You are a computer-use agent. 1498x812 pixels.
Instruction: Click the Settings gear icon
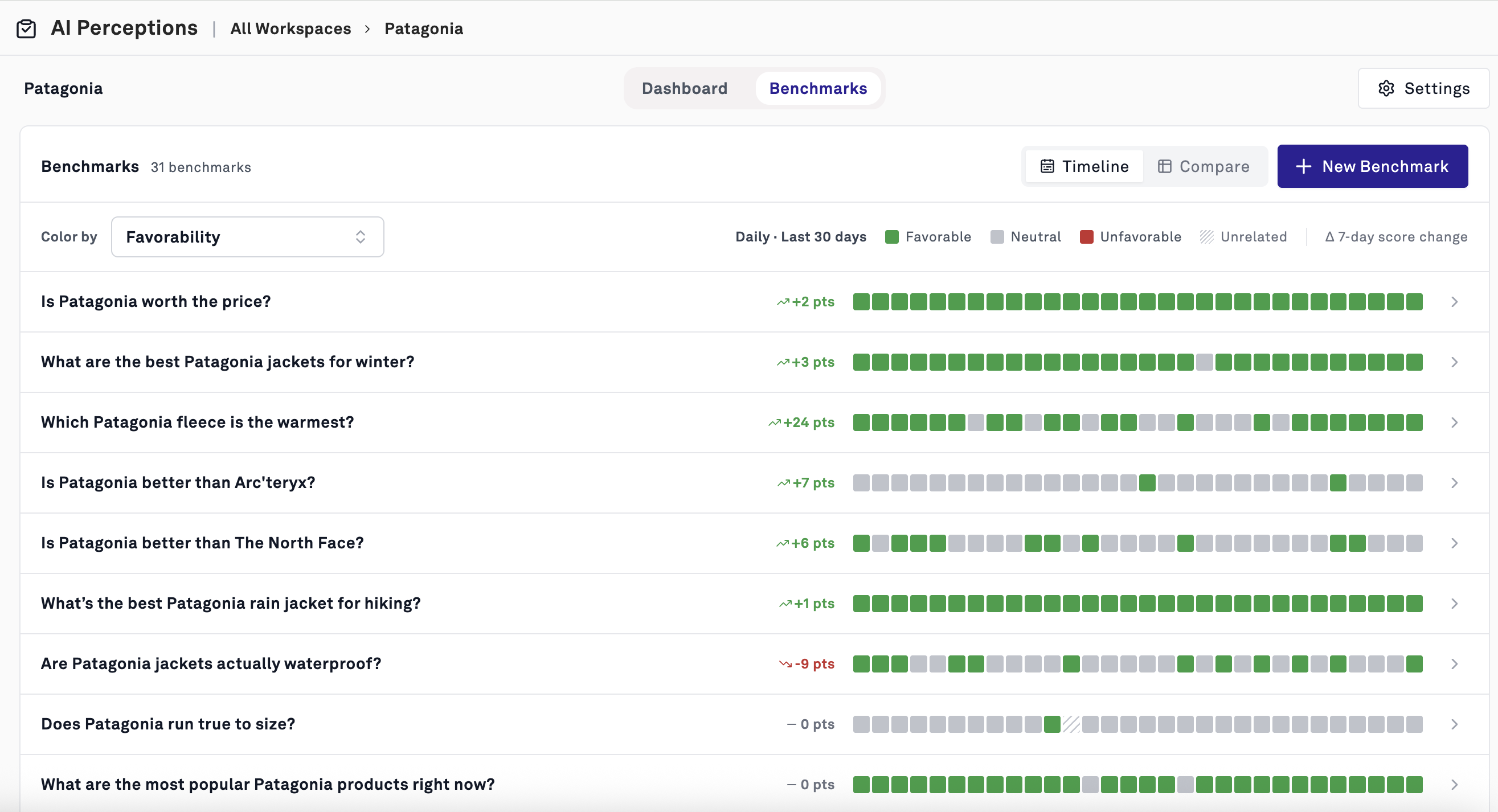click(1386, 88)
